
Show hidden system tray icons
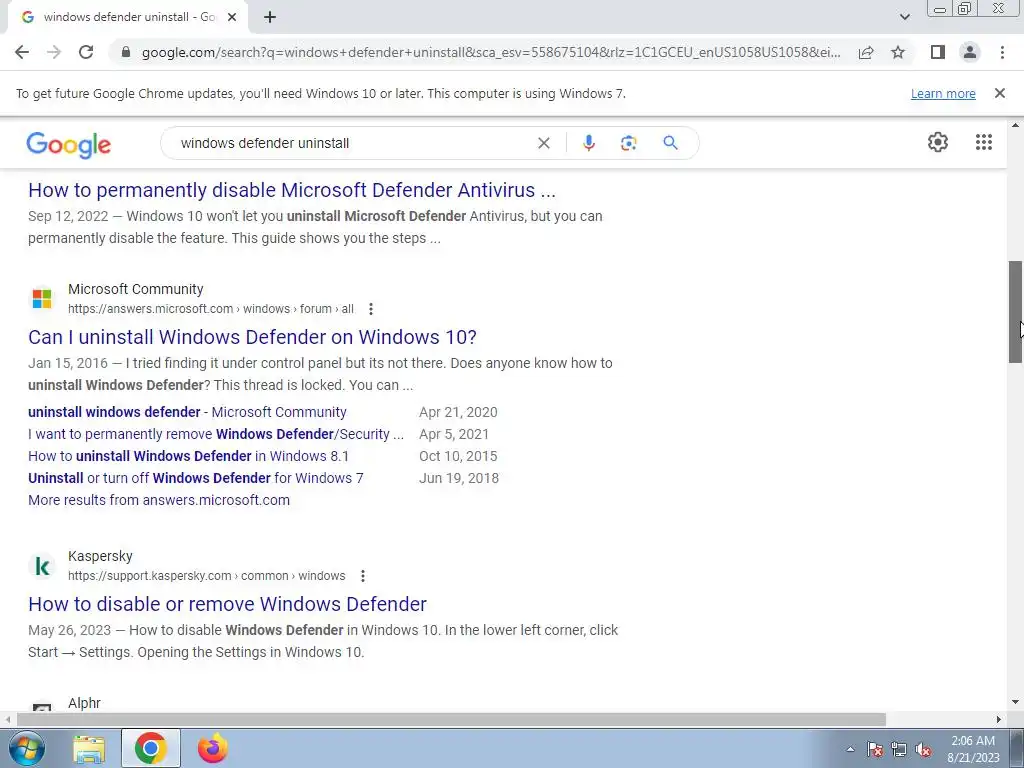click(850, 749)
